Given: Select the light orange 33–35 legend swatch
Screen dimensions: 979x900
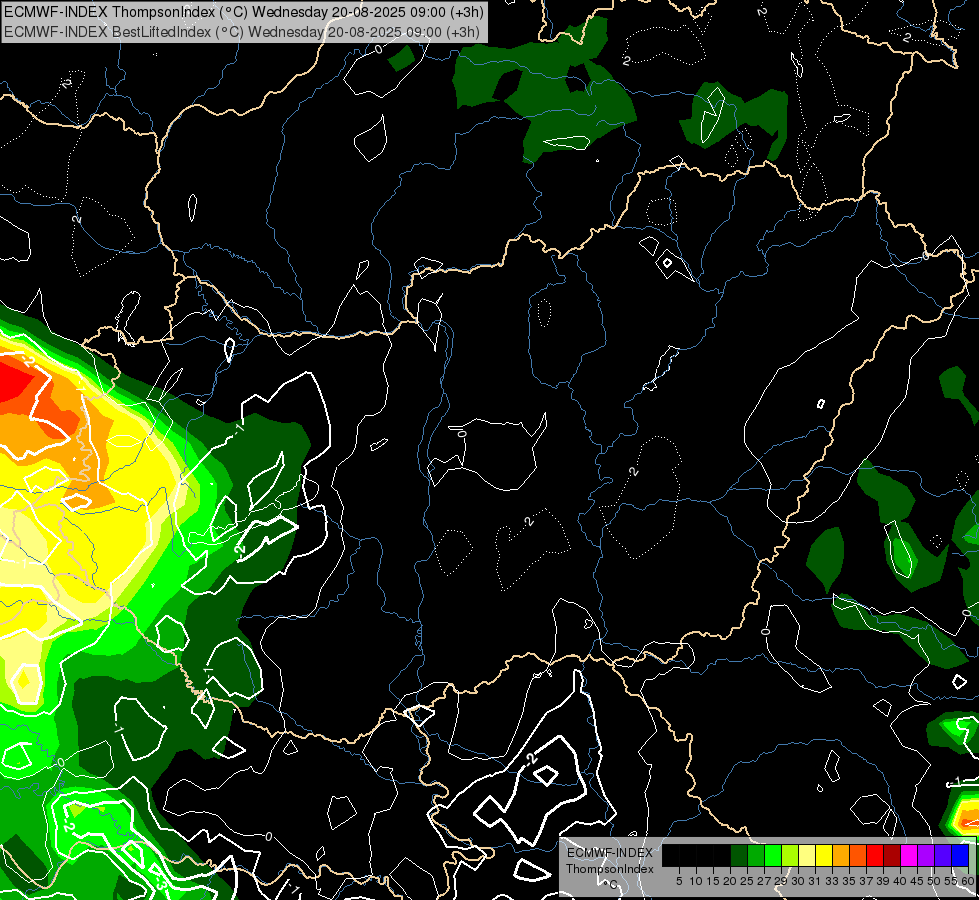Looking at the screenshot, I should [x=841, y=855].
